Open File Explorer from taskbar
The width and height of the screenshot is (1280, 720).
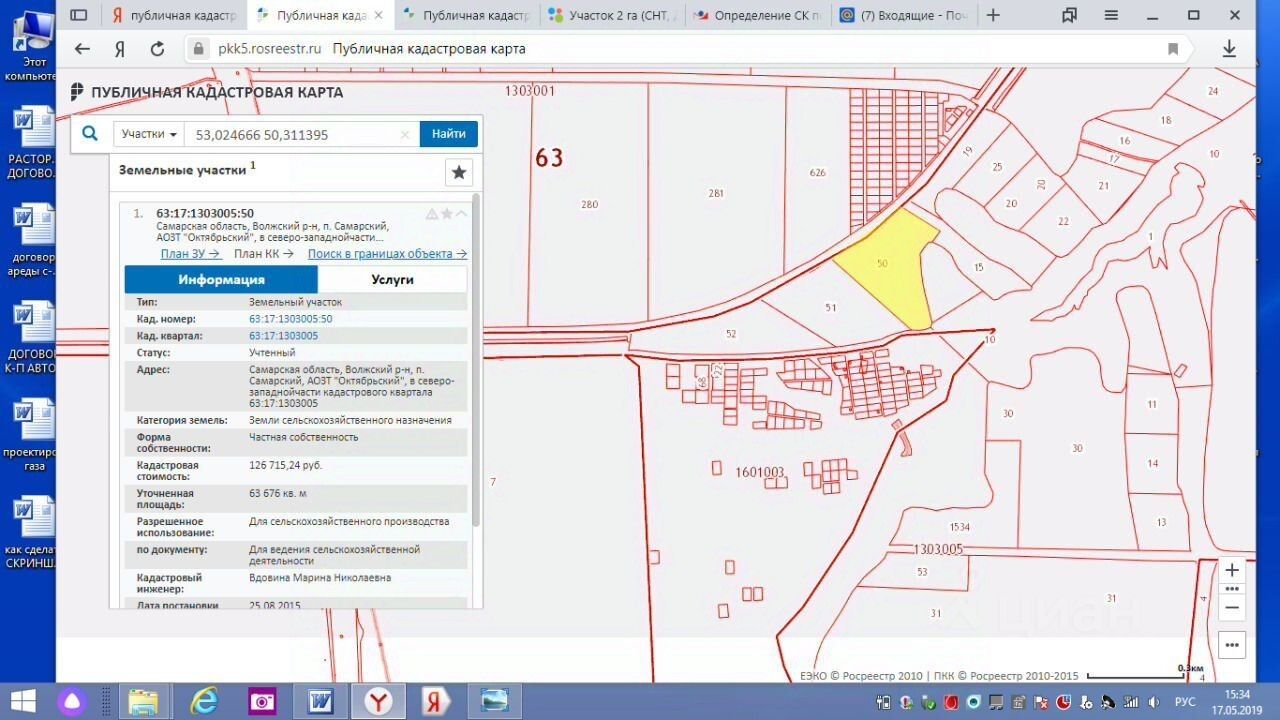143,701
